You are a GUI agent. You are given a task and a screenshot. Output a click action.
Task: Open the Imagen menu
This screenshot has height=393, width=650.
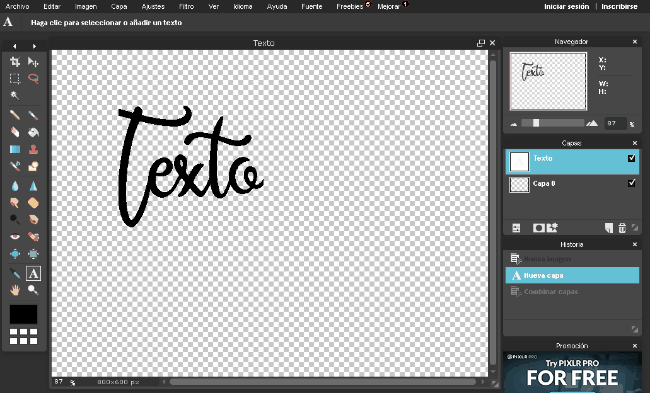86,6
